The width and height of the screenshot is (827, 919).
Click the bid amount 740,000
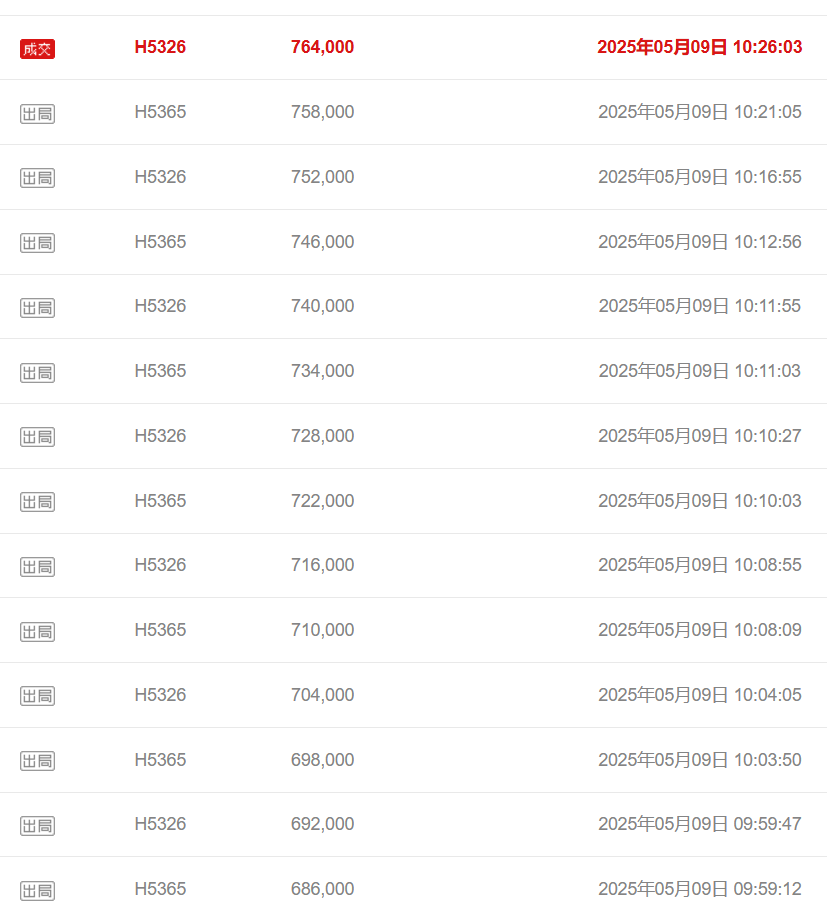click(x=322, y=306)
